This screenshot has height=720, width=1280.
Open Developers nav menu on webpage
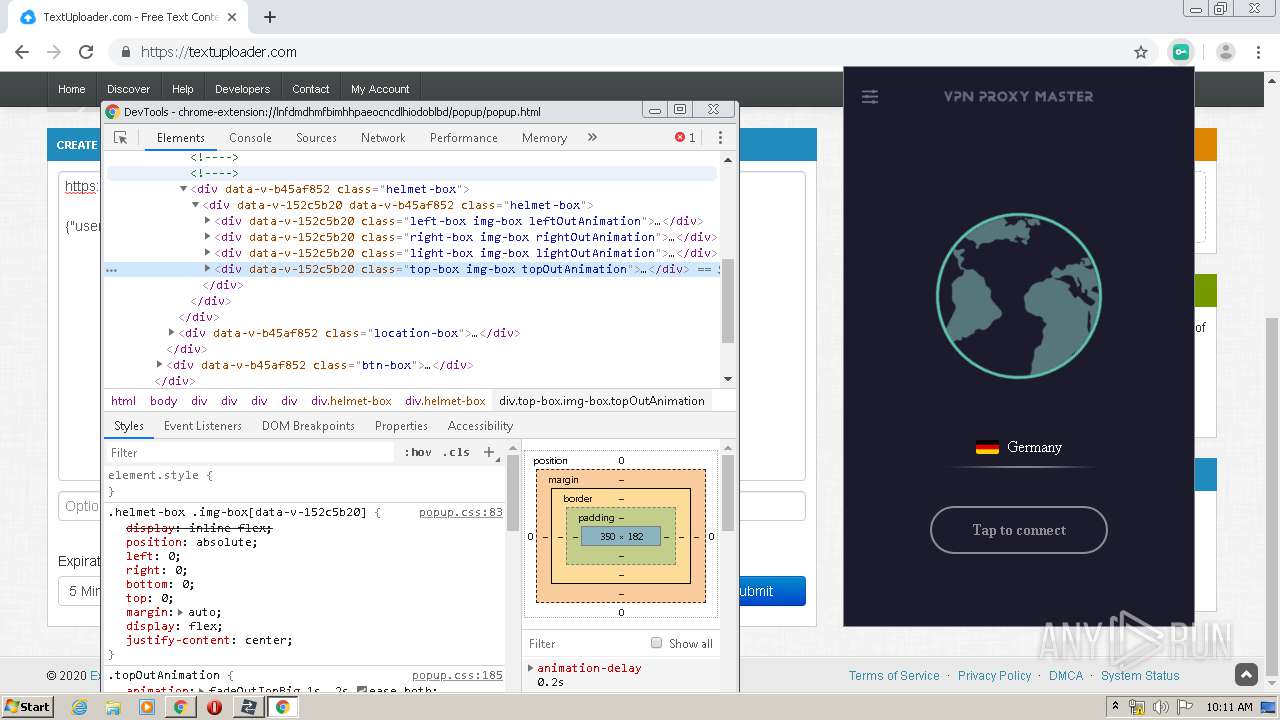(242, 89)
